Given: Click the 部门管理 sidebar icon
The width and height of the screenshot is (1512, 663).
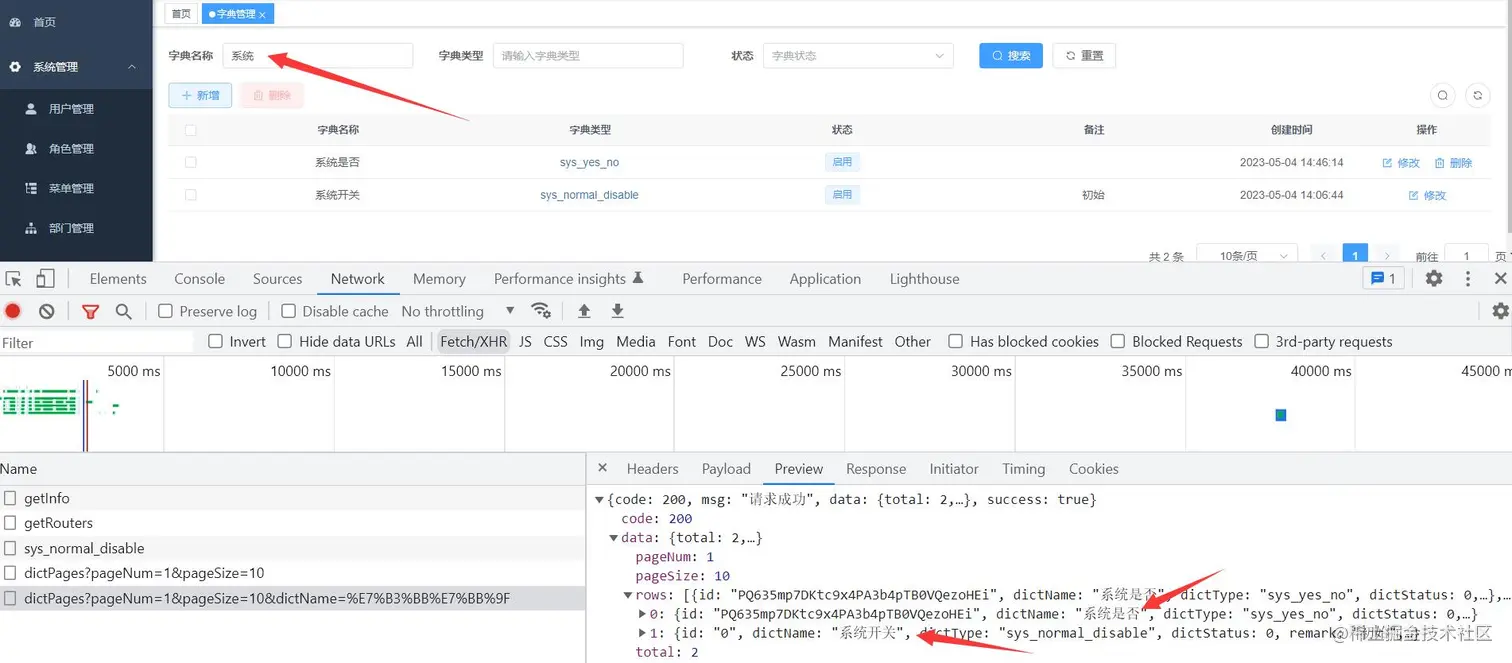Looking at the screenshot, I should pyautogui.click(x=31, y=228).
